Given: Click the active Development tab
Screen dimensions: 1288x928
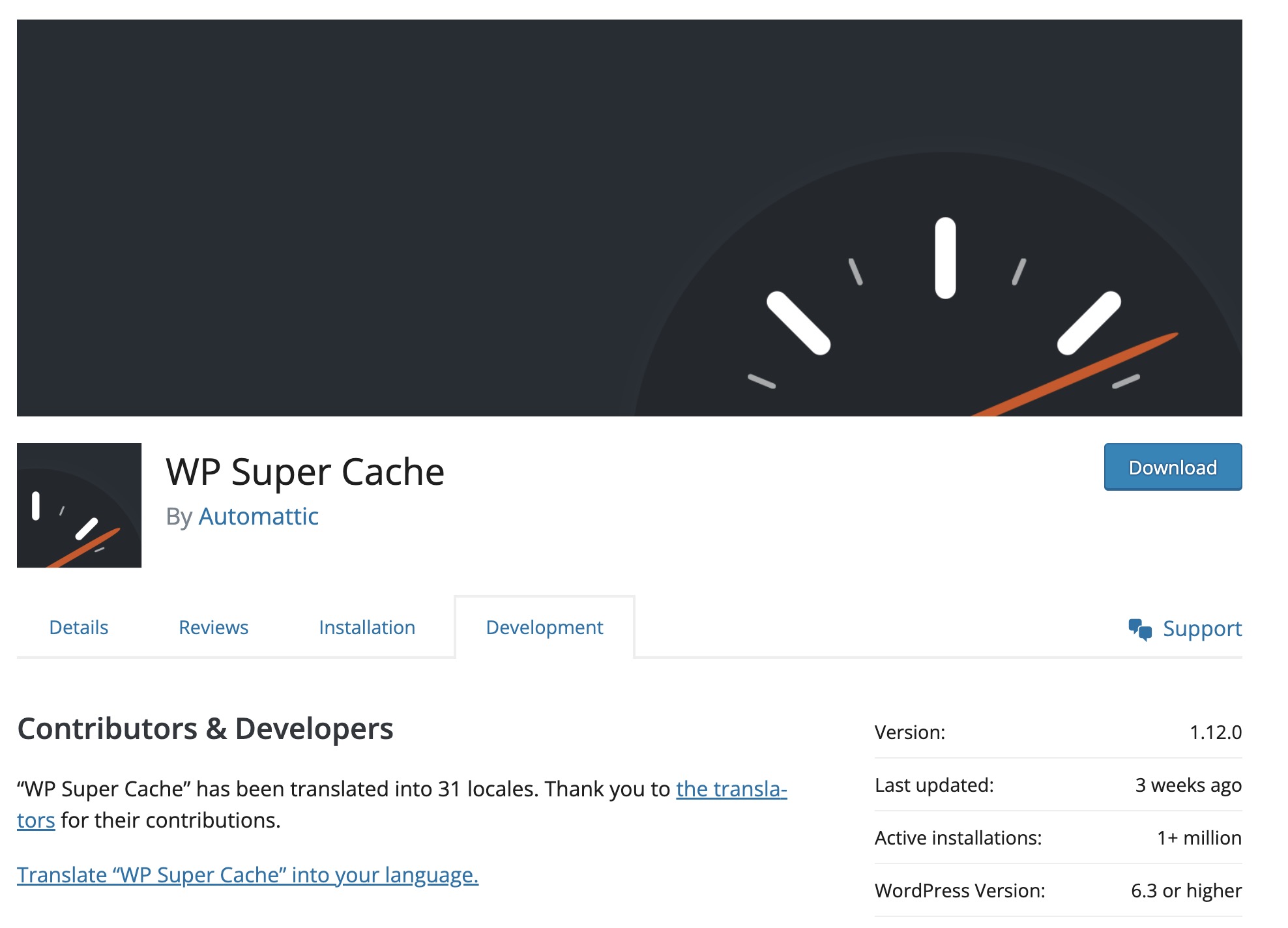Looking at the screenshot, I should [544, 627].
